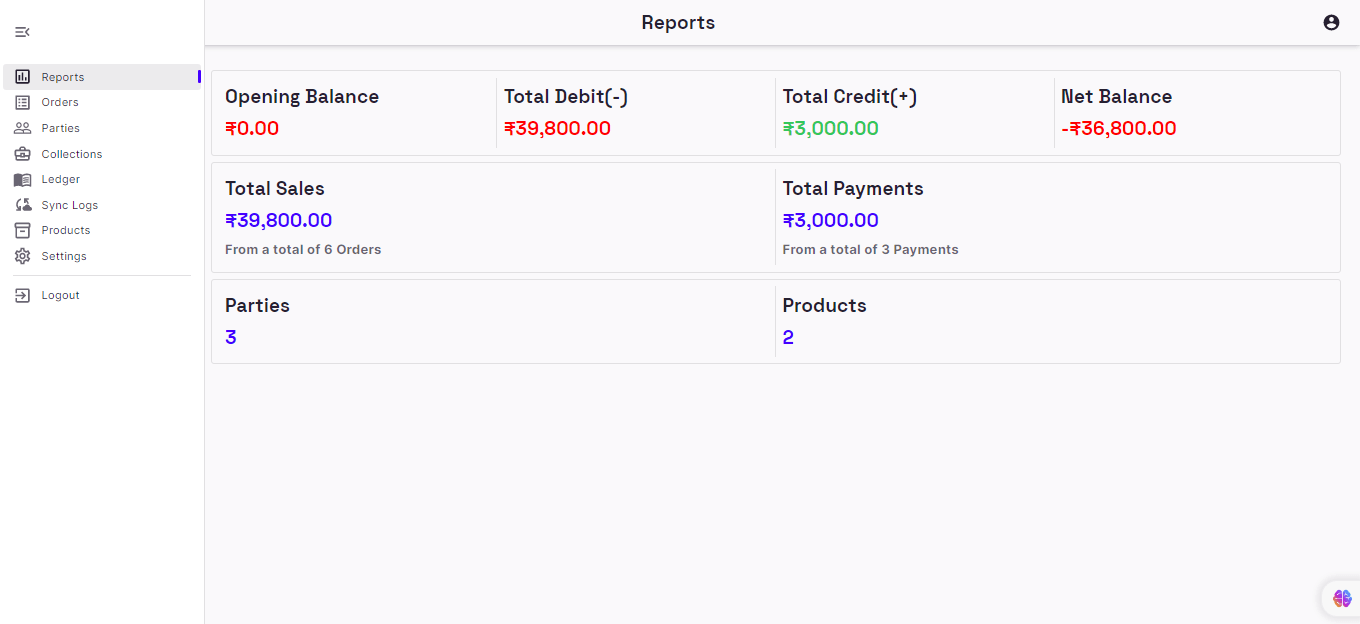
Task: Click the Opening Balance label
Action: [302, 96]
